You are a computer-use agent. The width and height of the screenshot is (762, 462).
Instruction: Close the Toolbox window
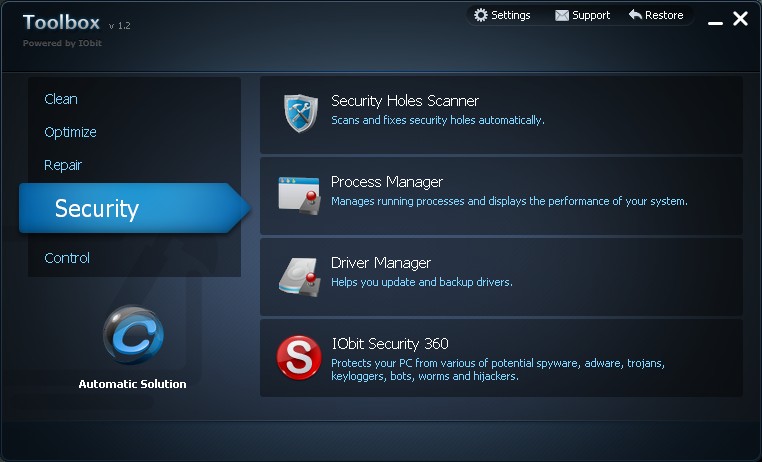[x=741, y=18]
